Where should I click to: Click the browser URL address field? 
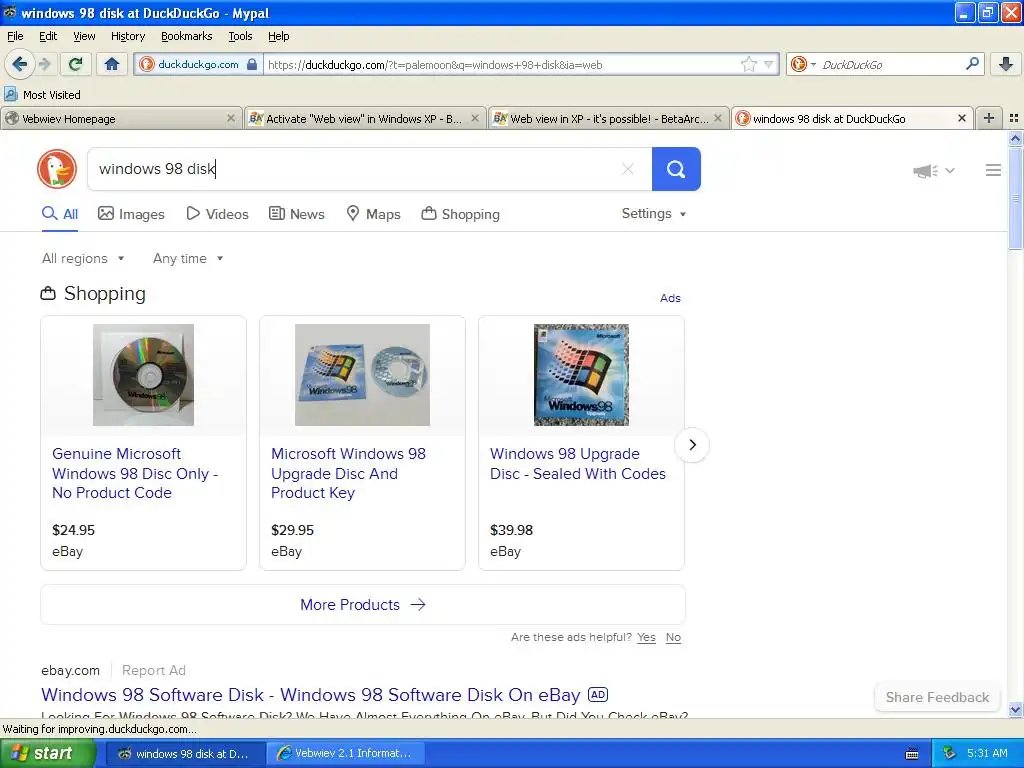(x=502, y=64)
